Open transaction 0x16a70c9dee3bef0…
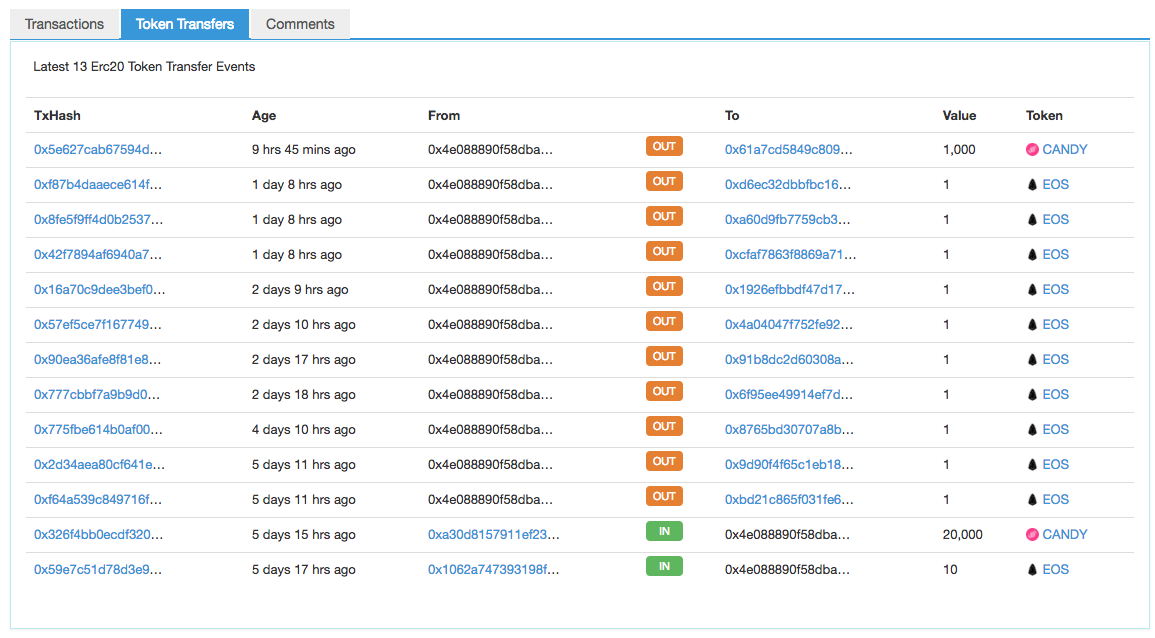The width and height of the screenshot is (1155, 638). 99,290
